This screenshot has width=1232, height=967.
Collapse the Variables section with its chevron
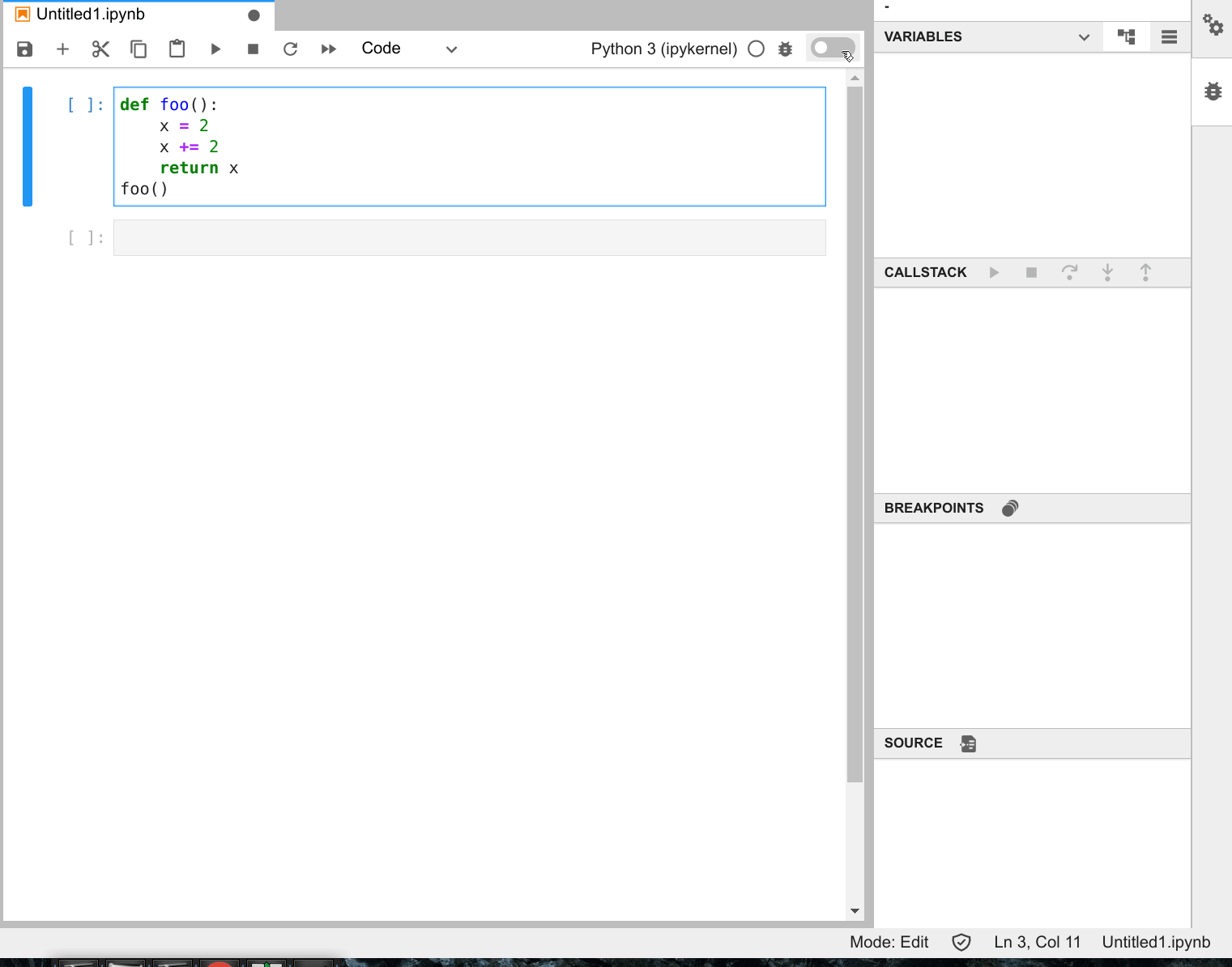coord(1084,36)
